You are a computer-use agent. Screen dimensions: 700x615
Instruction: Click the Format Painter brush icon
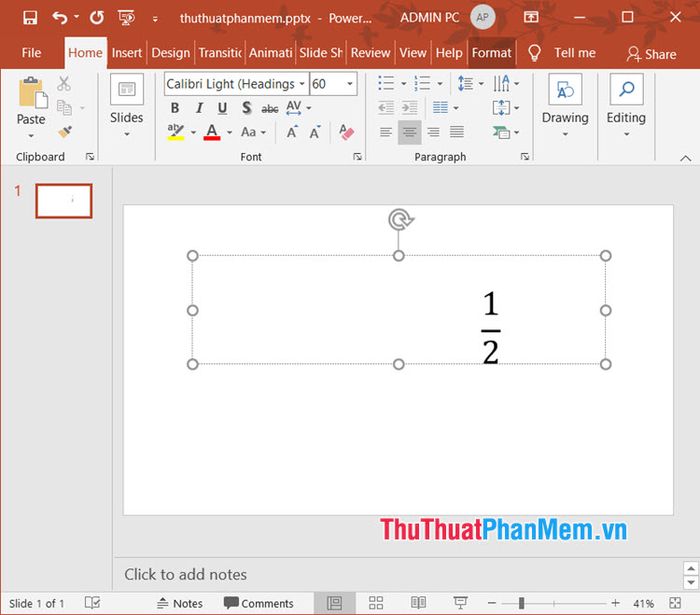click(65, 131)
